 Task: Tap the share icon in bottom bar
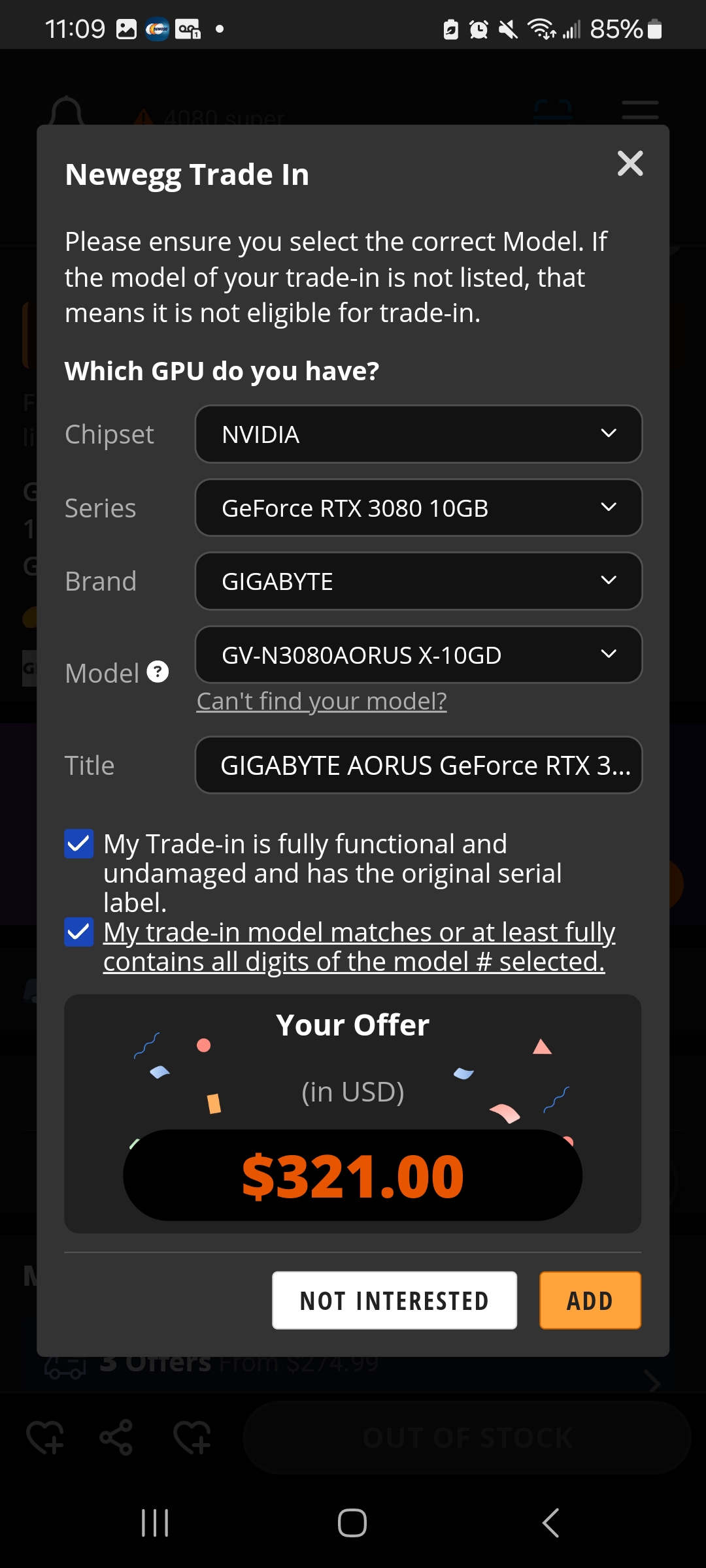(x=116, y=1437)
